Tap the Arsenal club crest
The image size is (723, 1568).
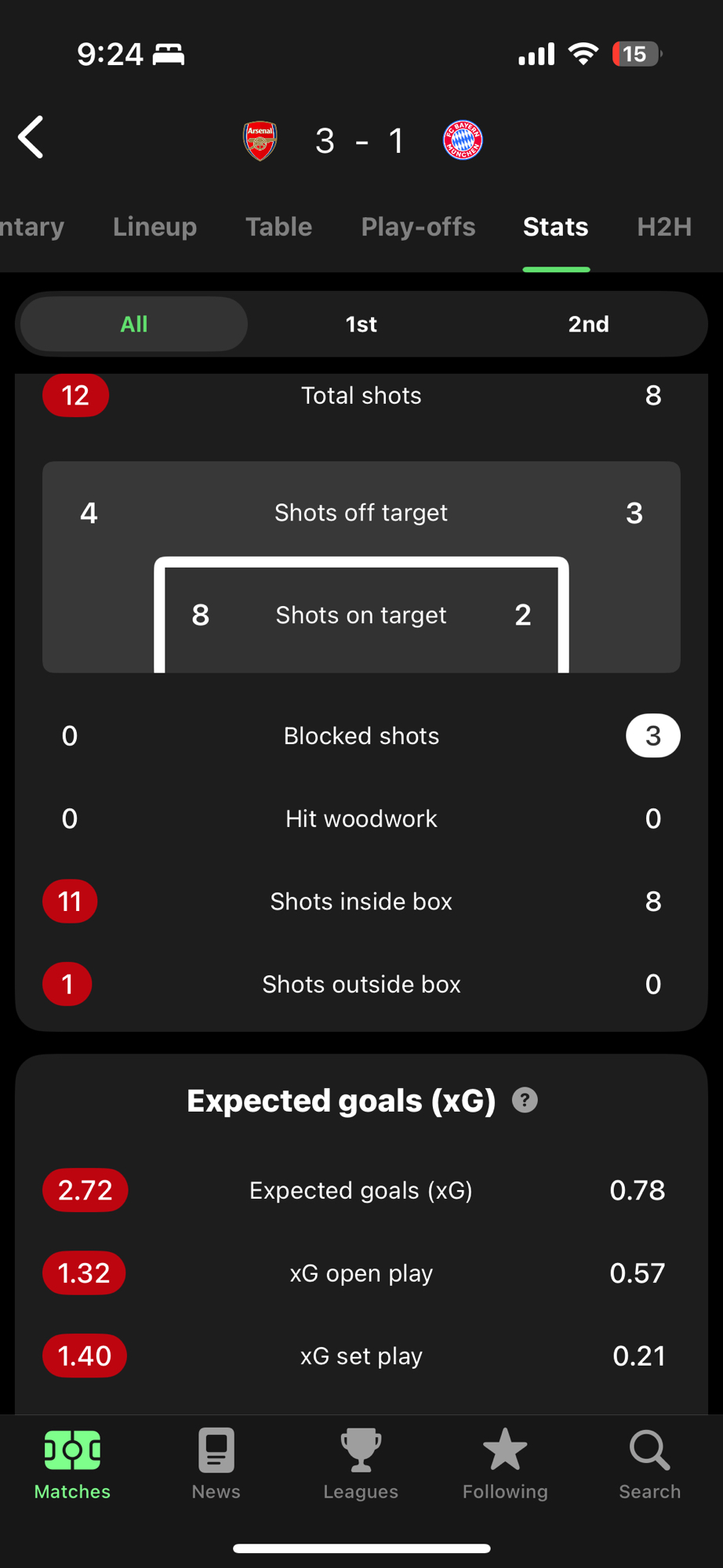(260, 141)
